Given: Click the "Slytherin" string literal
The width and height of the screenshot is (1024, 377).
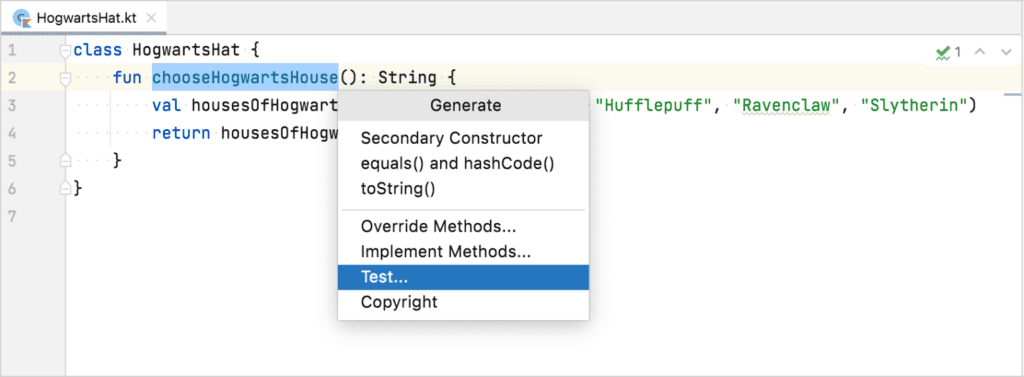Looking at the screenshot, I should (x=913, y=105).
